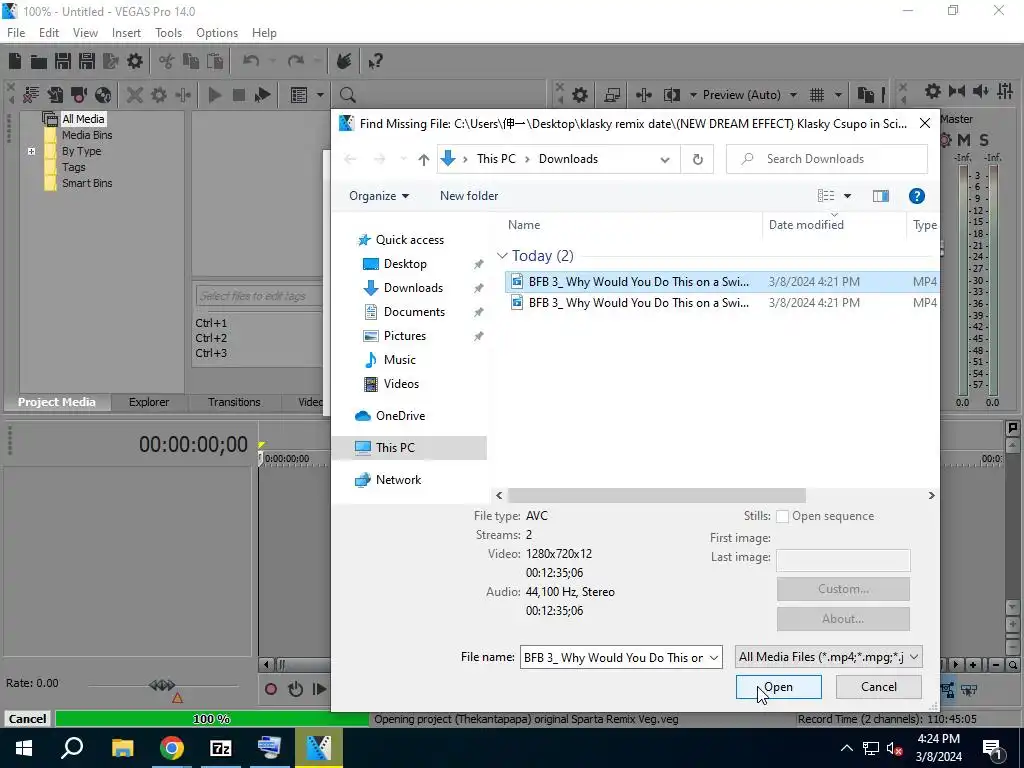Click the Start Preview play icon in Project Media

pos(215,95)
